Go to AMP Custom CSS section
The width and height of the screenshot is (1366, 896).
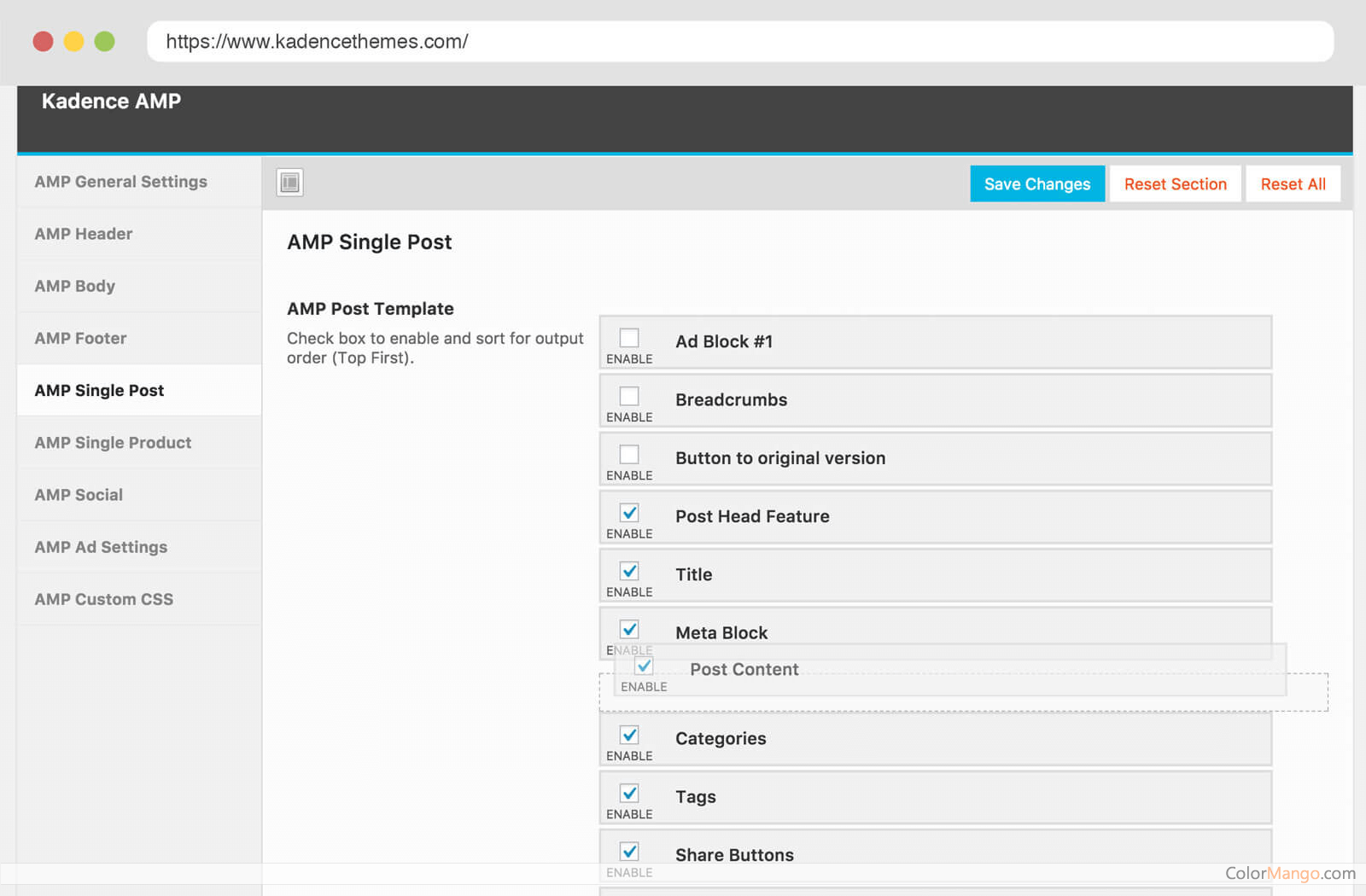(x=103, y=598)
